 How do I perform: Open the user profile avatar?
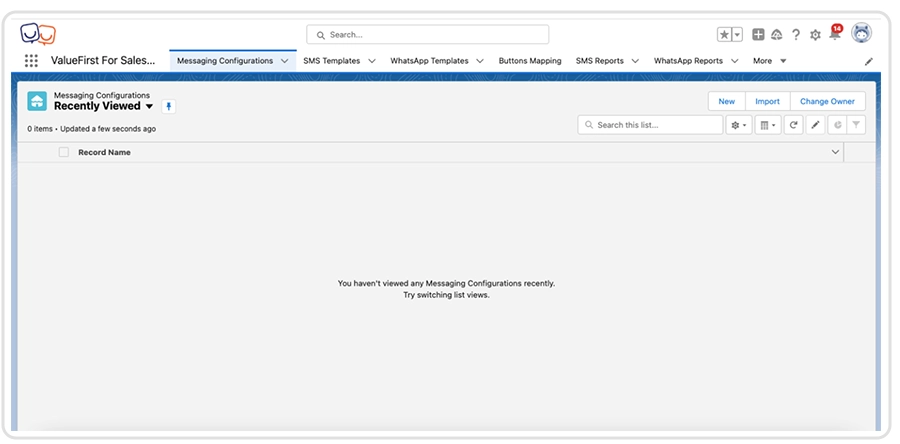coord(861,34)
